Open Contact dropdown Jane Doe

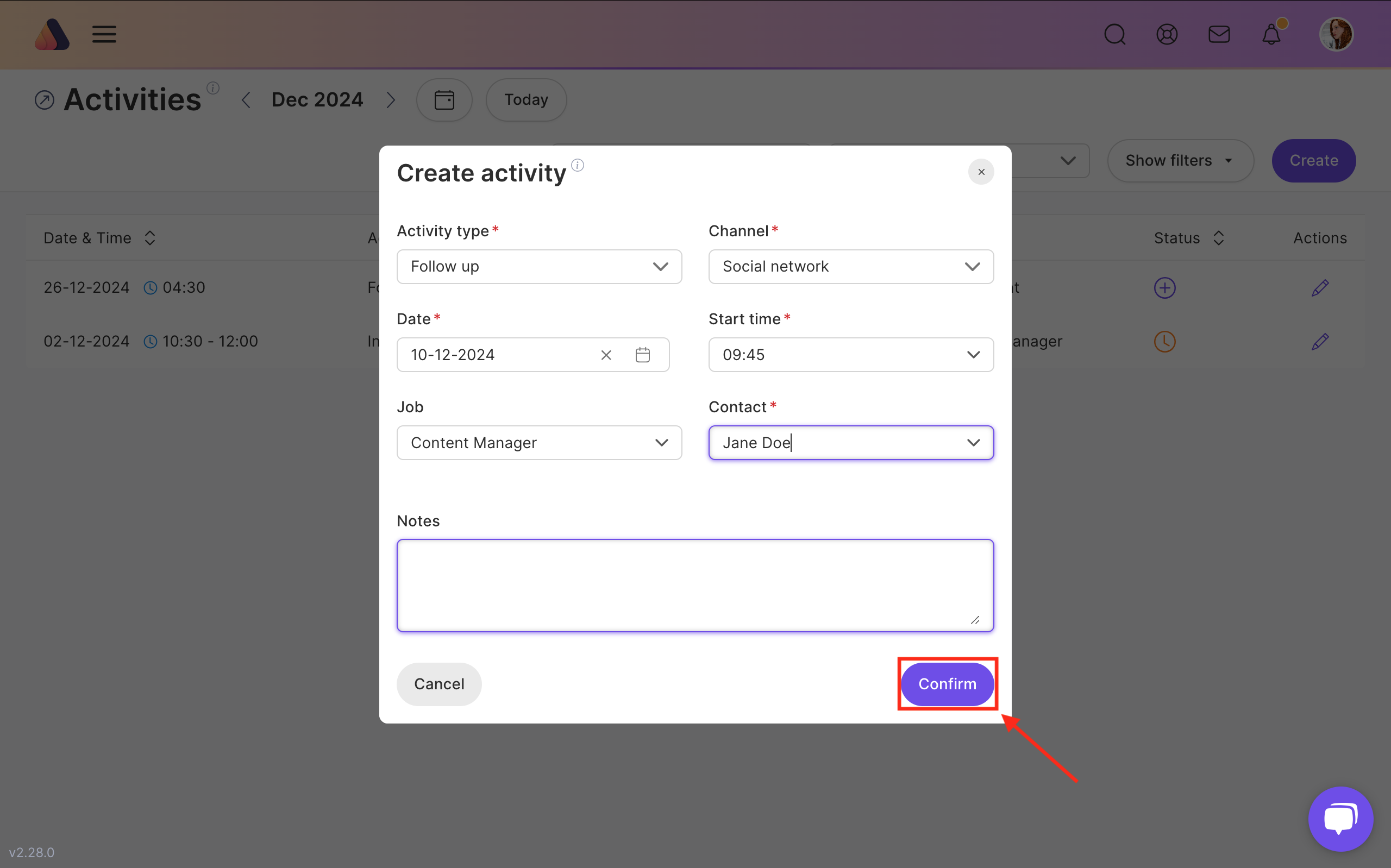(x=851, y=443)
